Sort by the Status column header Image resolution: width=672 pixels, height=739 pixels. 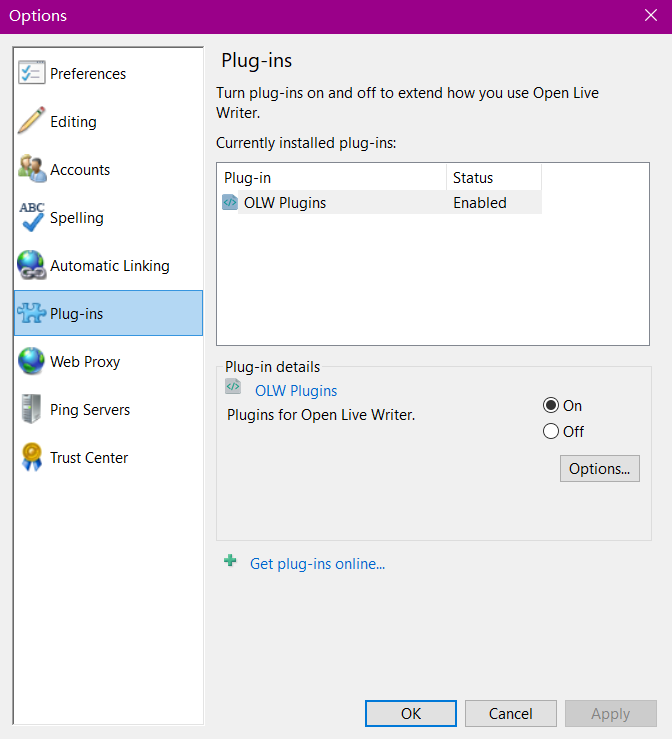[494, 178]
